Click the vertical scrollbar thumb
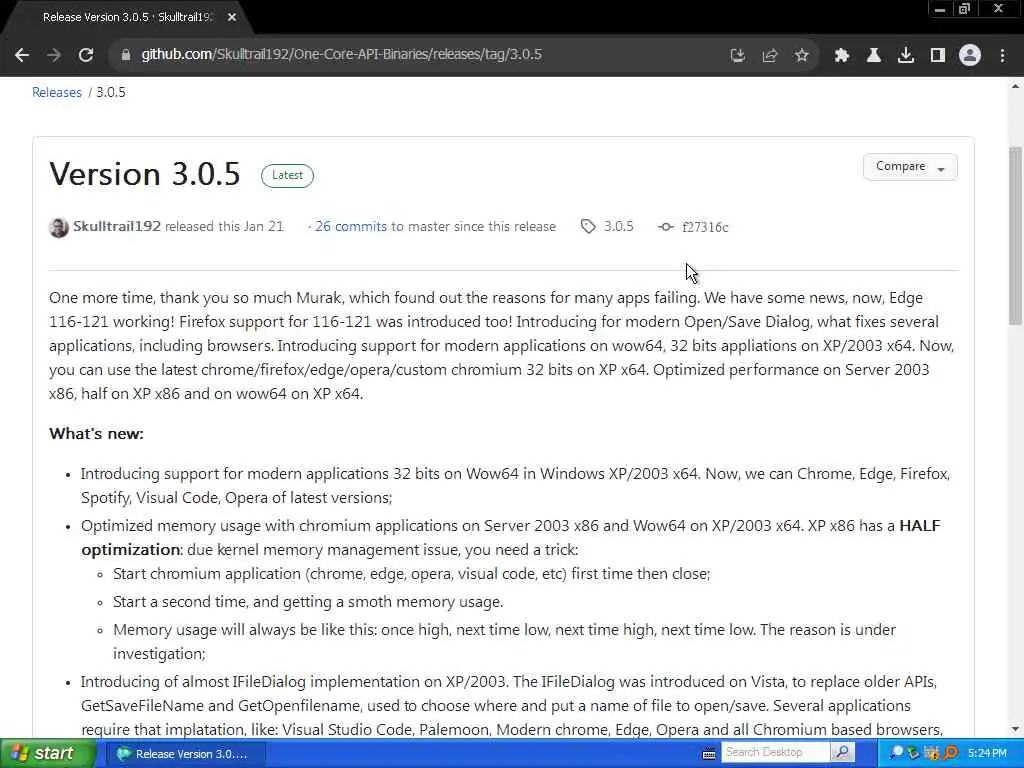The image size is (1024, 768). point(1016,235)
